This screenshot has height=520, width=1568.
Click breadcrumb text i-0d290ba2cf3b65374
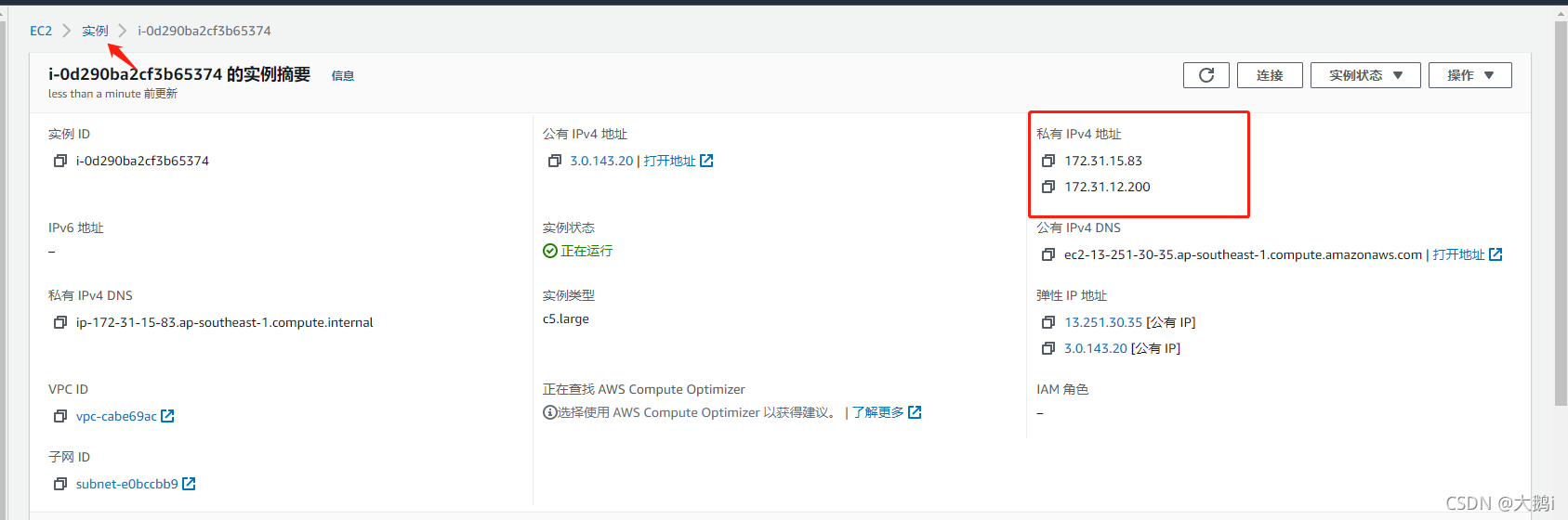pos(204,31)
